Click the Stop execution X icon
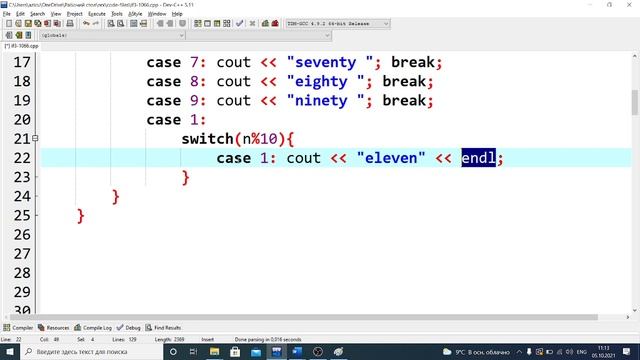 click(x=252, y=24)
